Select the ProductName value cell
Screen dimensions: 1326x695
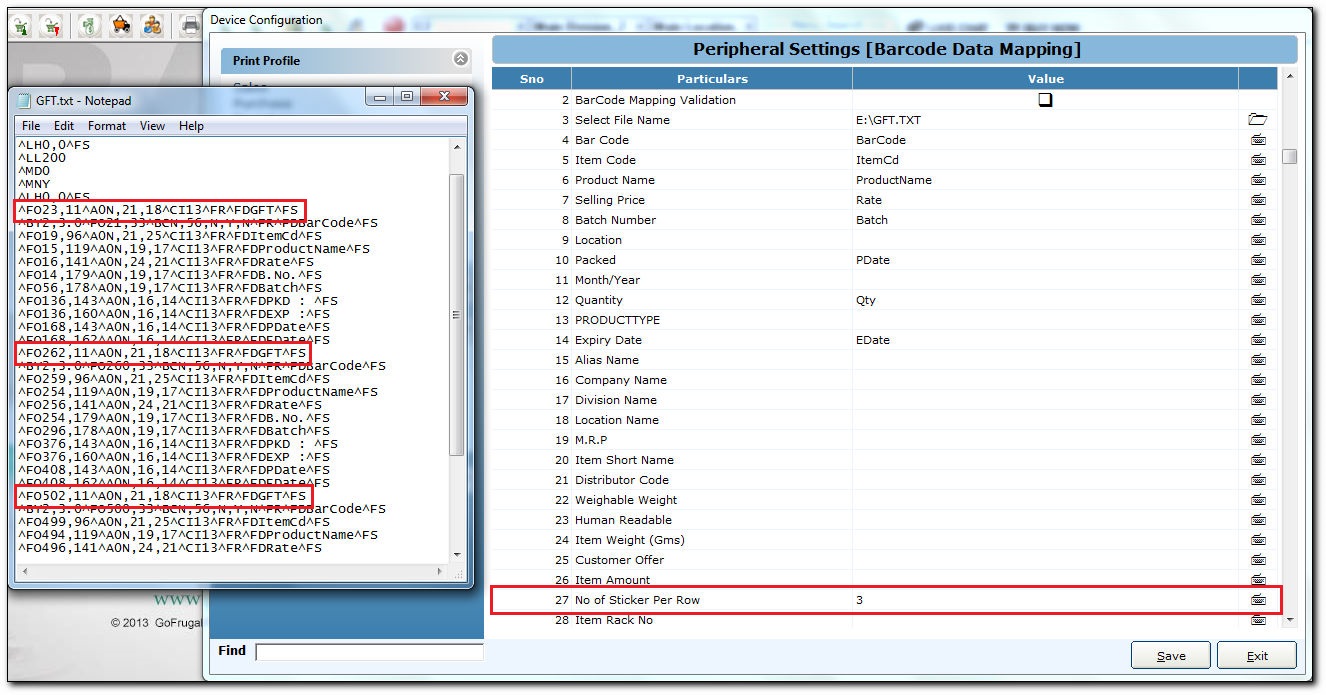[893, 180]
